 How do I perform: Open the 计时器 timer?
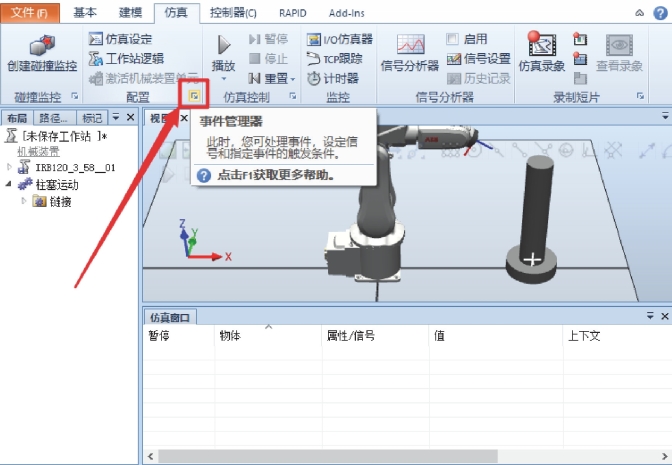[333, 78]
